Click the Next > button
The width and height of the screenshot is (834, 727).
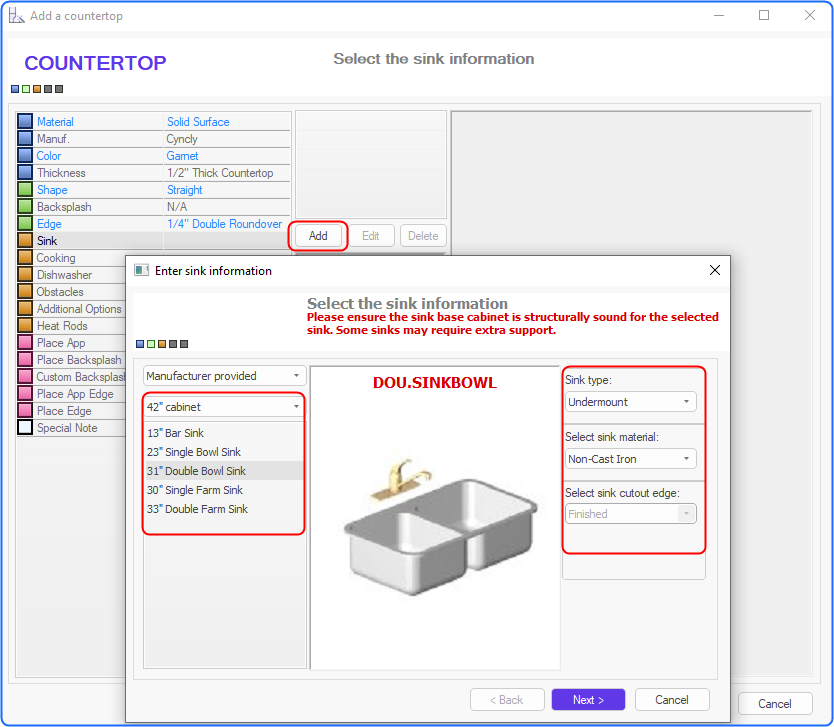[588, 700]
